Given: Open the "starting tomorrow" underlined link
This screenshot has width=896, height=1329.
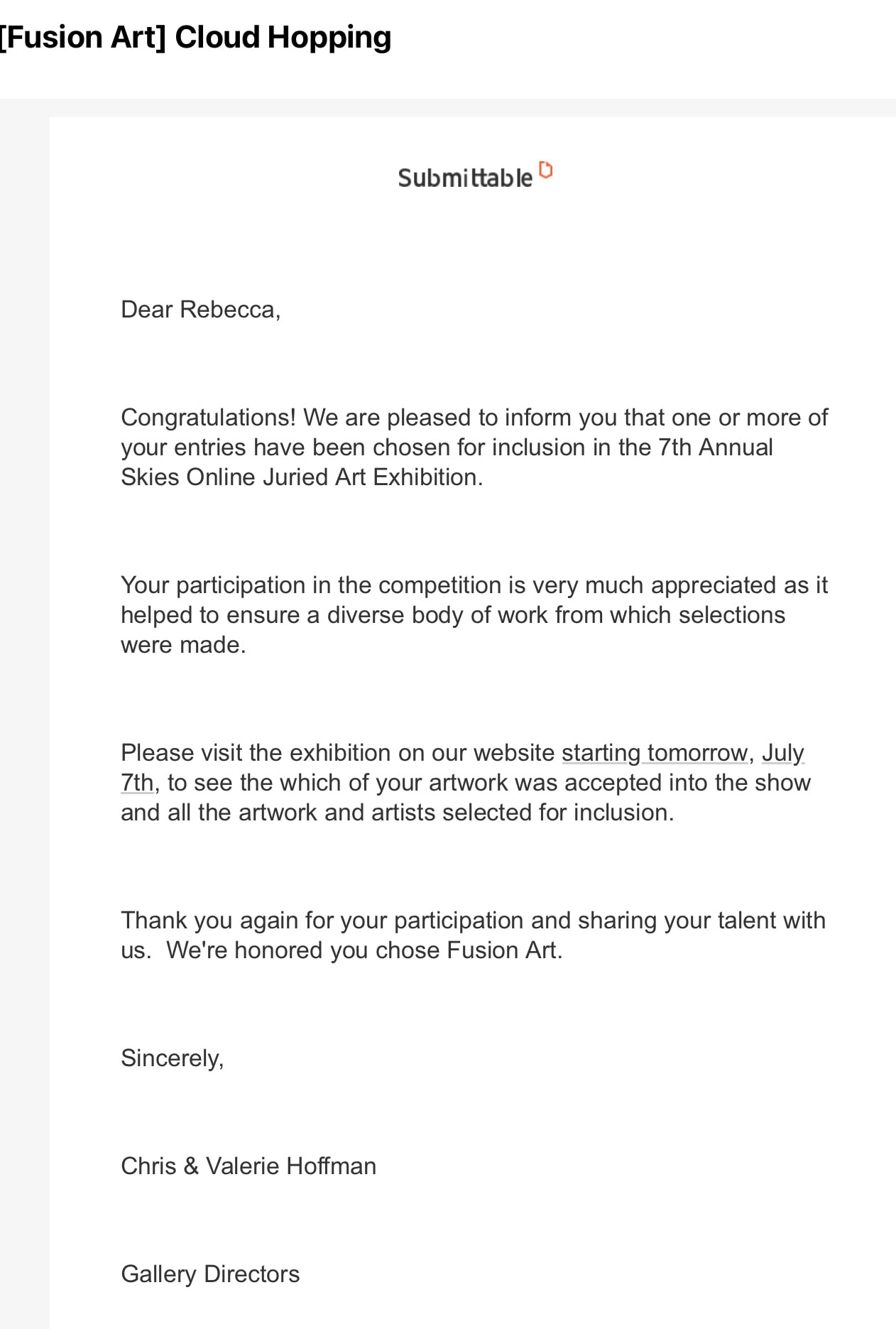Looking at the screenshot, I should pos(655,752).
